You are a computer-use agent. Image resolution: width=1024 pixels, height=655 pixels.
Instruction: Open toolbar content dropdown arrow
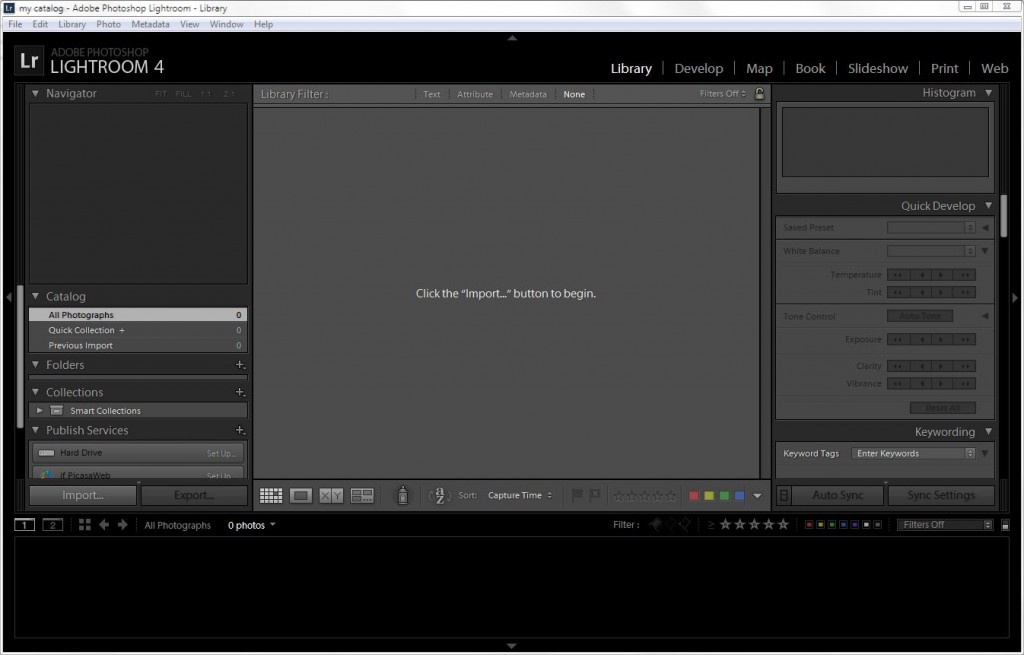(757, 496)
